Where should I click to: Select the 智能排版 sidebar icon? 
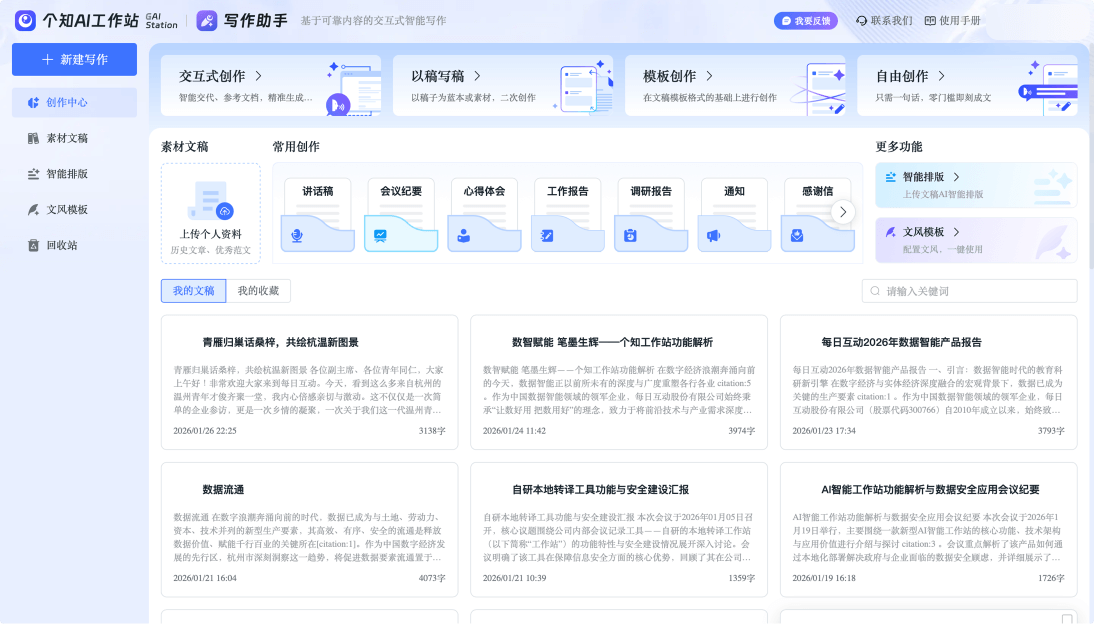[x=34, y=174]
